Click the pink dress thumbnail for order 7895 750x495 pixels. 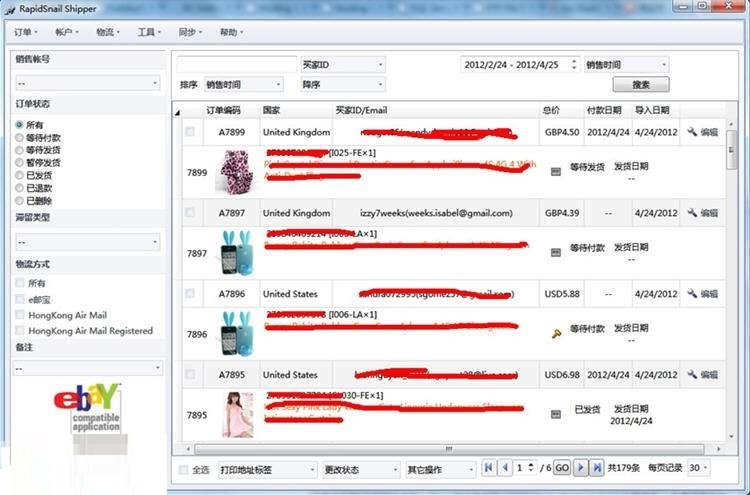click(x=237, y=414)
